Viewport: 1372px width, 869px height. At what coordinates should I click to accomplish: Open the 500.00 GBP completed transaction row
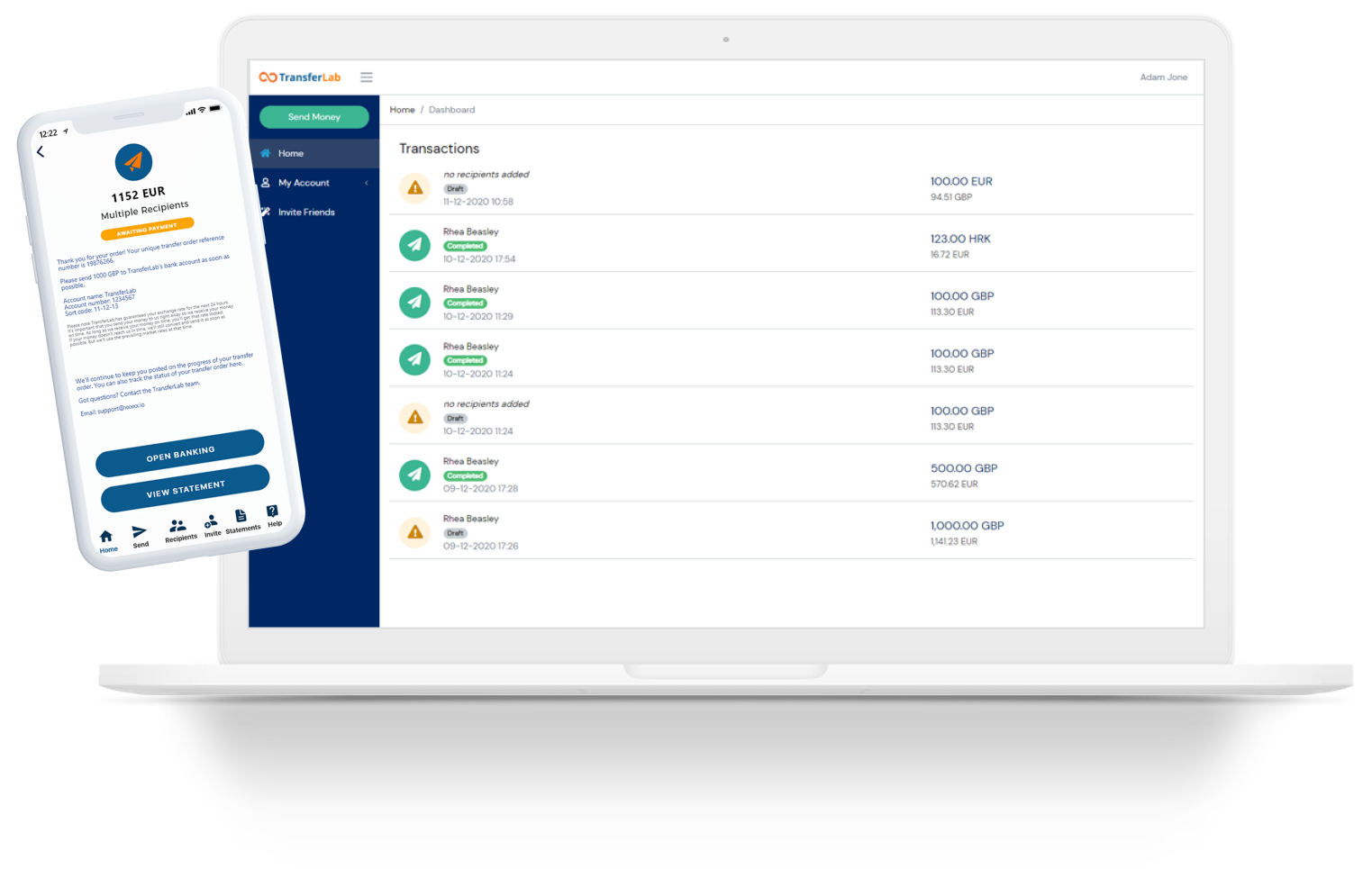click(x=791, y=475)
